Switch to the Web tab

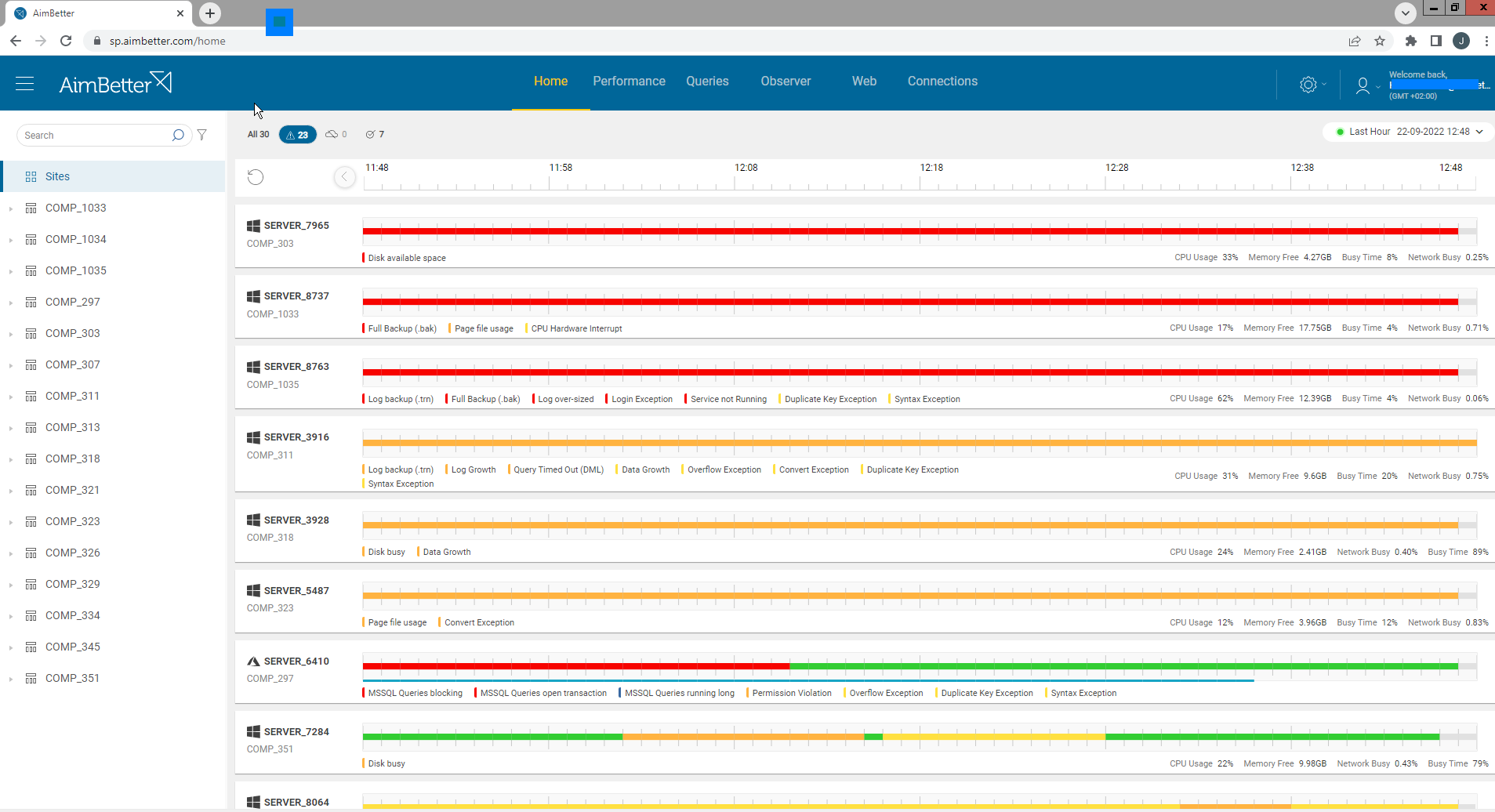864,82
